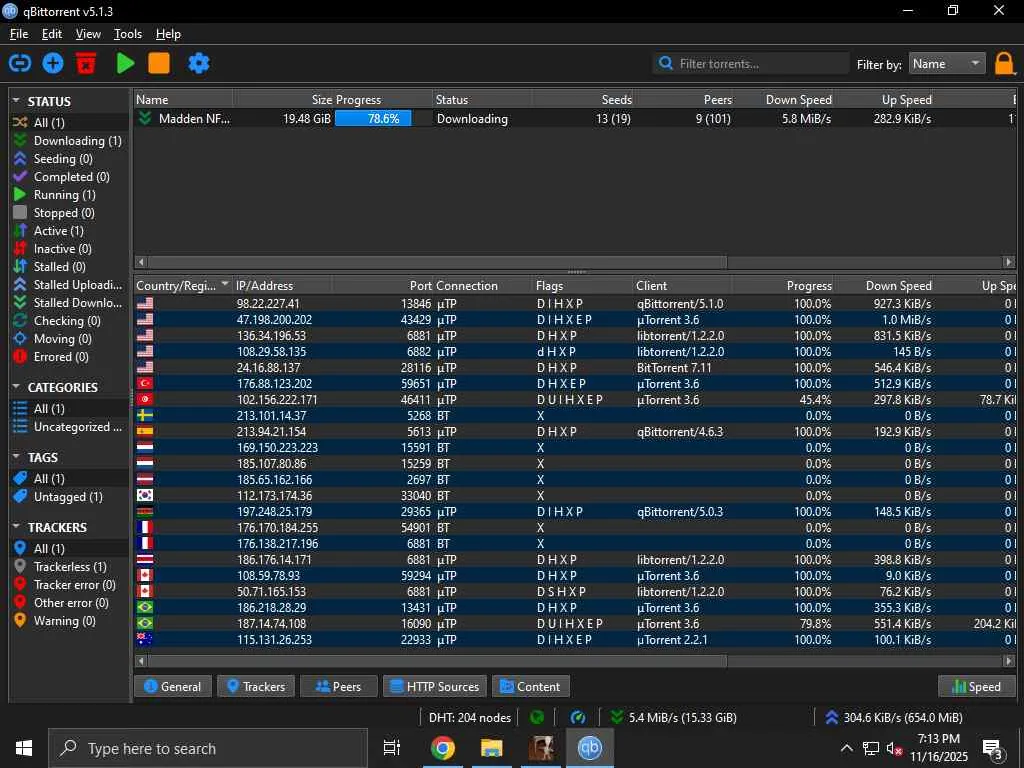Select peer row 102.156.222.171
The width and height of the screenshot is (1024, 768).
(575, 400)
